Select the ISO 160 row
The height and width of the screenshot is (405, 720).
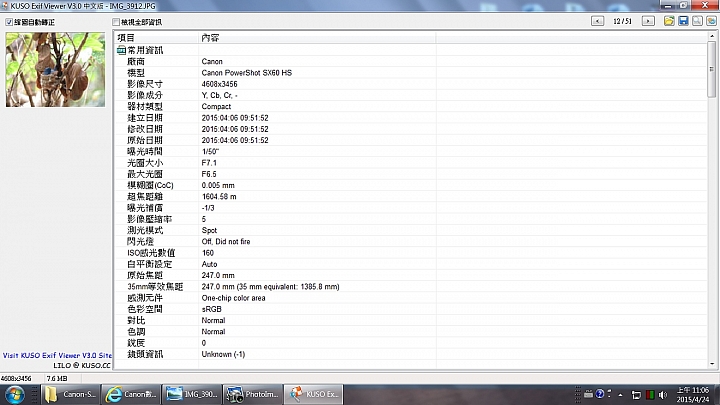click(x=411, y=253)
